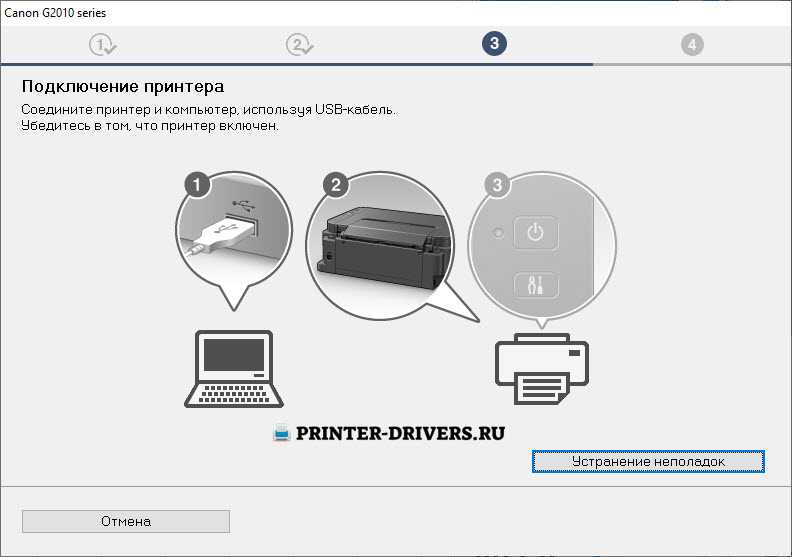Open Устранение неполадок troubleshooting

coord(648,461)
